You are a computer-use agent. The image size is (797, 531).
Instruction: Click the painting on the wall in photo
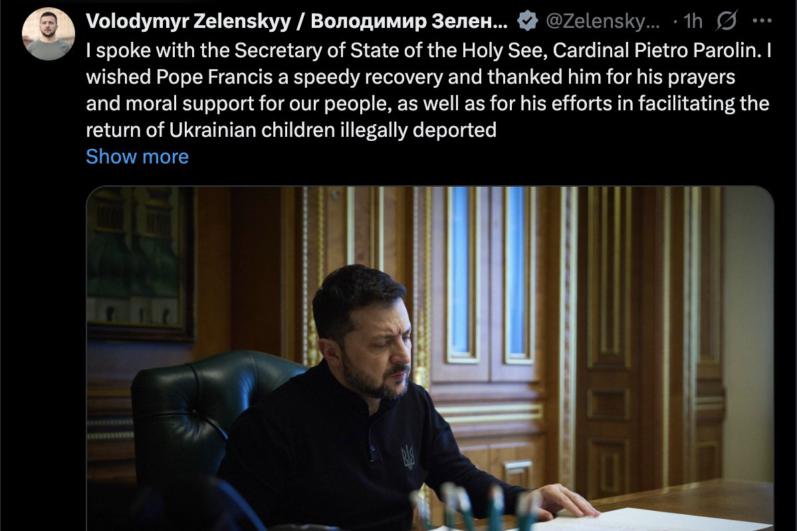[x=140, y=262]
